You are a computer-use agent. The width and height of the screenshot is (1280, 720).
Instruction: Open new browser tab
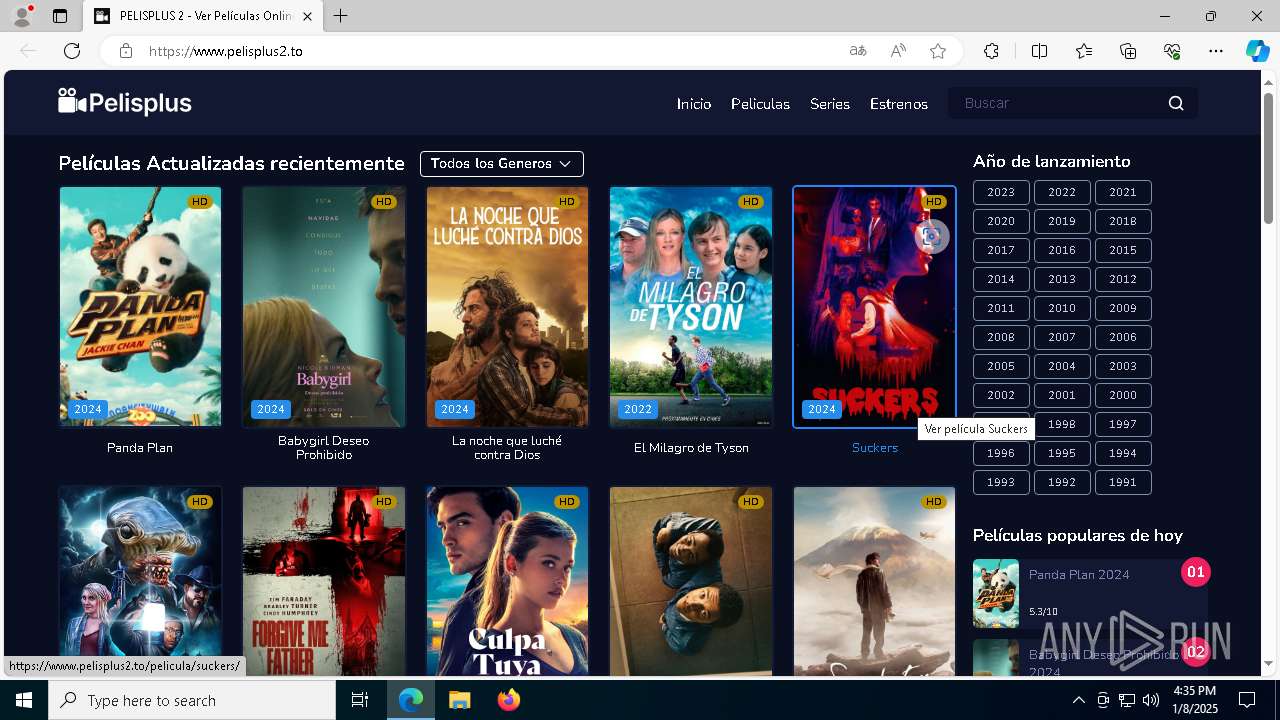pyautogui.click(x=341, y=16)
